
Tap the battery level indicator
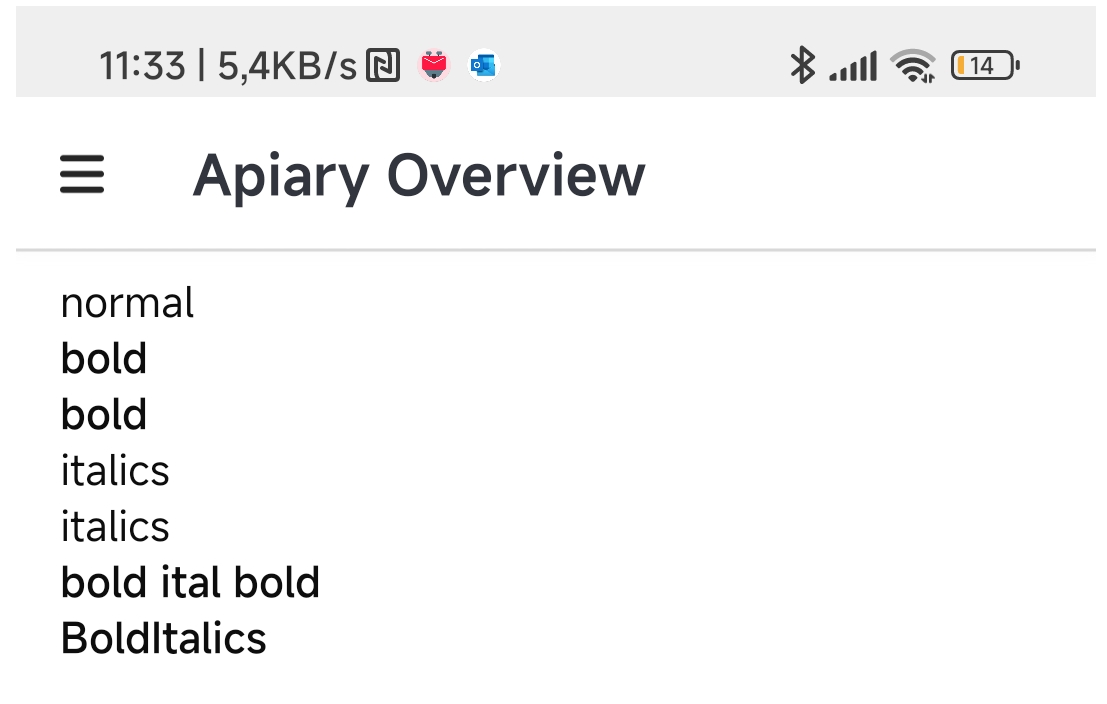click(985, 66)
